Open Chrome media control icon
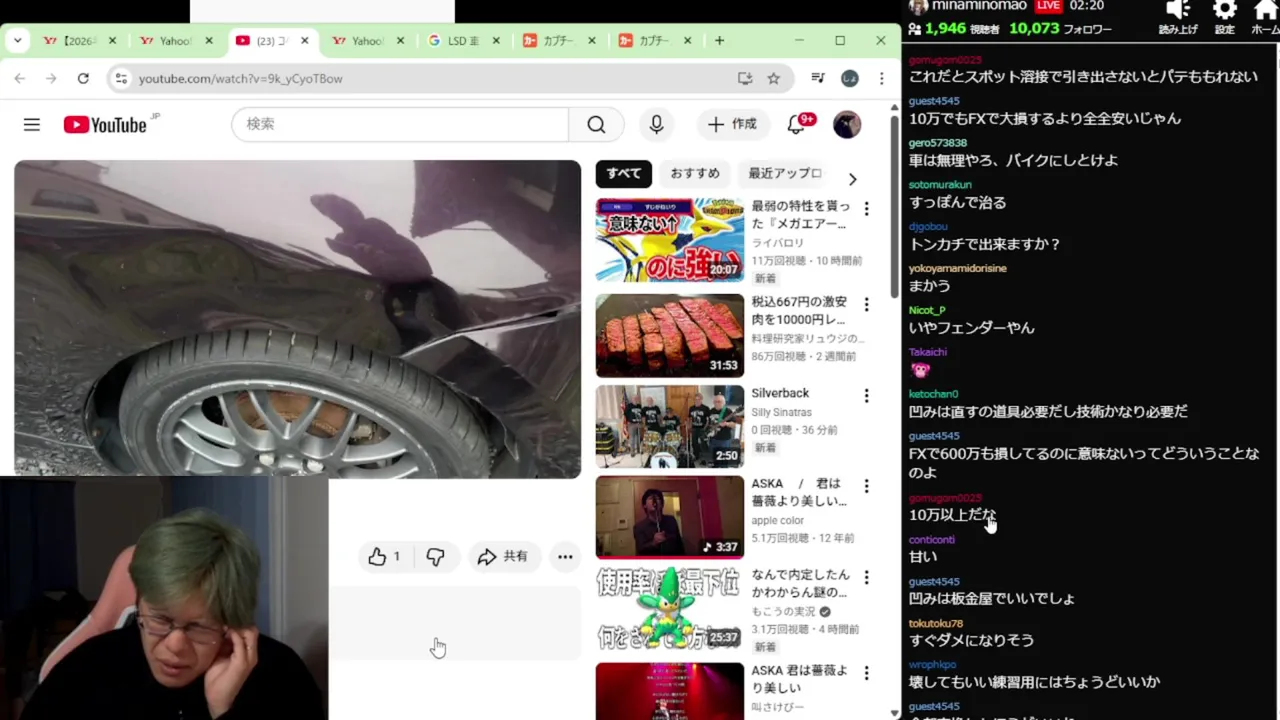Image resolution: width=1280 pixels, height=720 pixels. [x=818, y=78]
